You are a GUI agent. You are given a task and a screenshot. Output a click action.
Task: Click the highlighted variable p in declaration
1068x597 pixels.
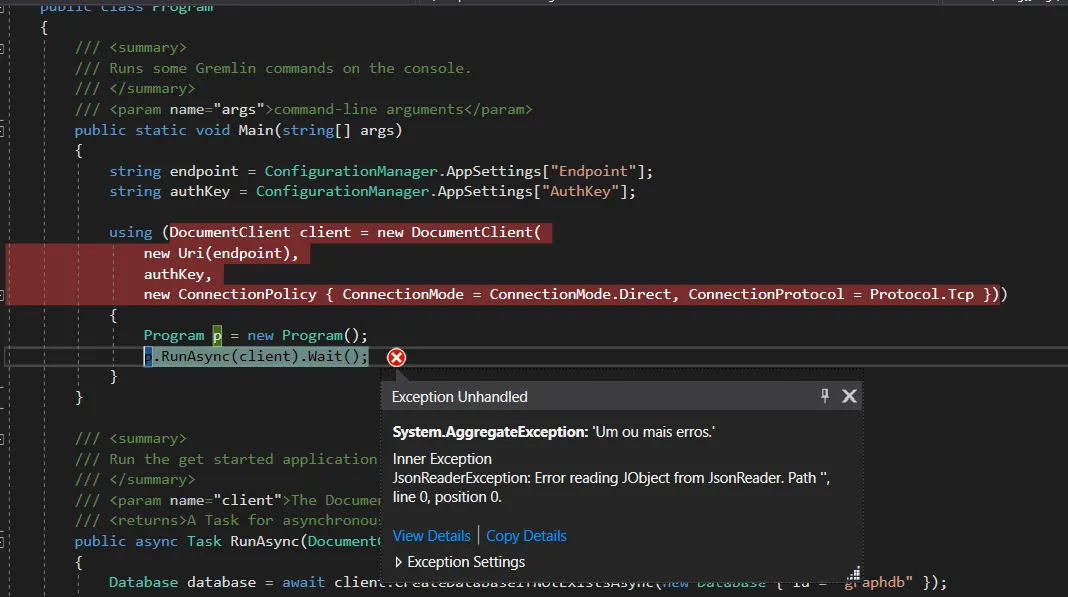pos(217,335)
